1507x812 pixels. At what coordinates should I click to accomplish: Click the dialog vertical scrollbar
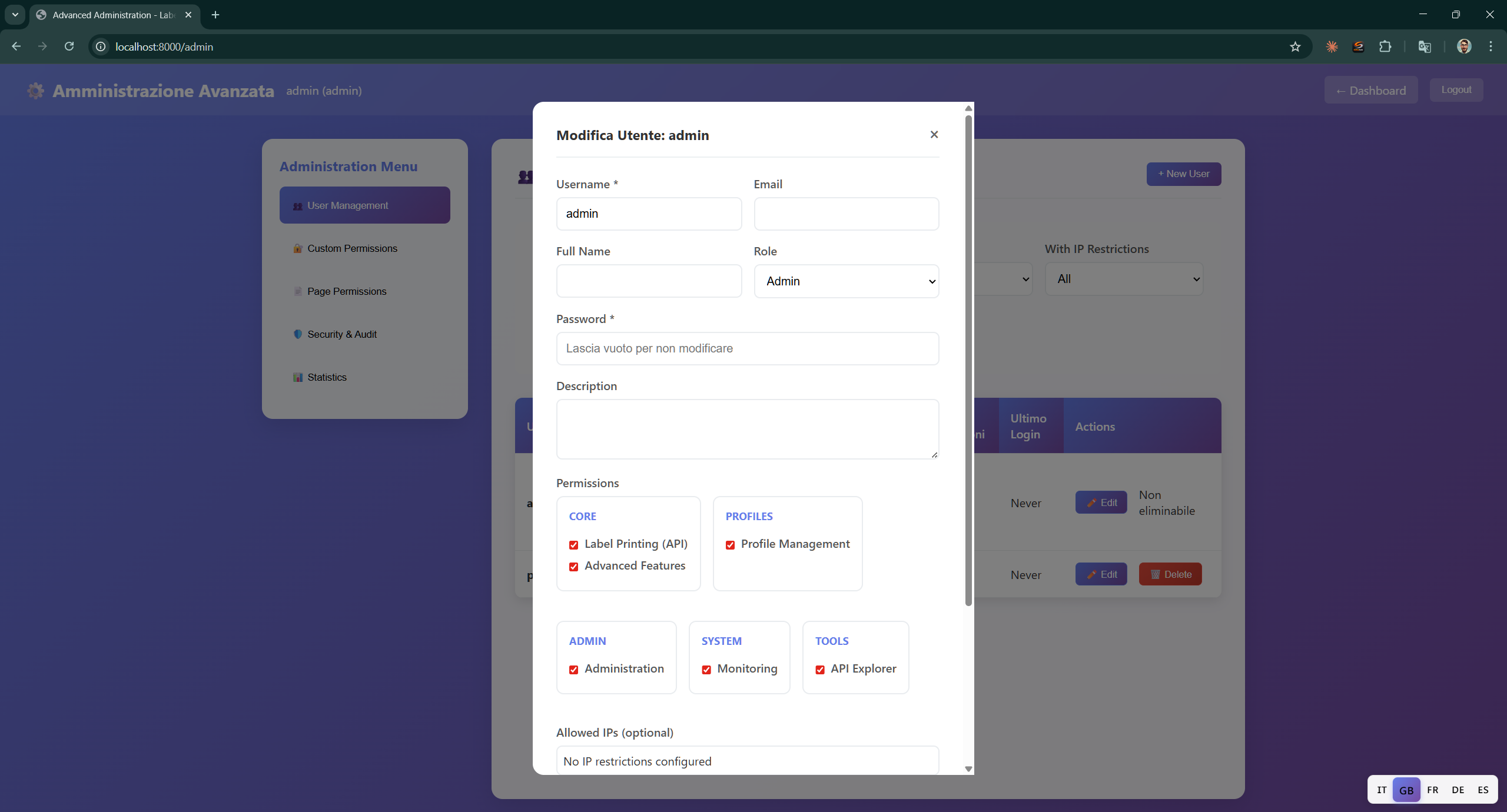click(x=968, y=360)
